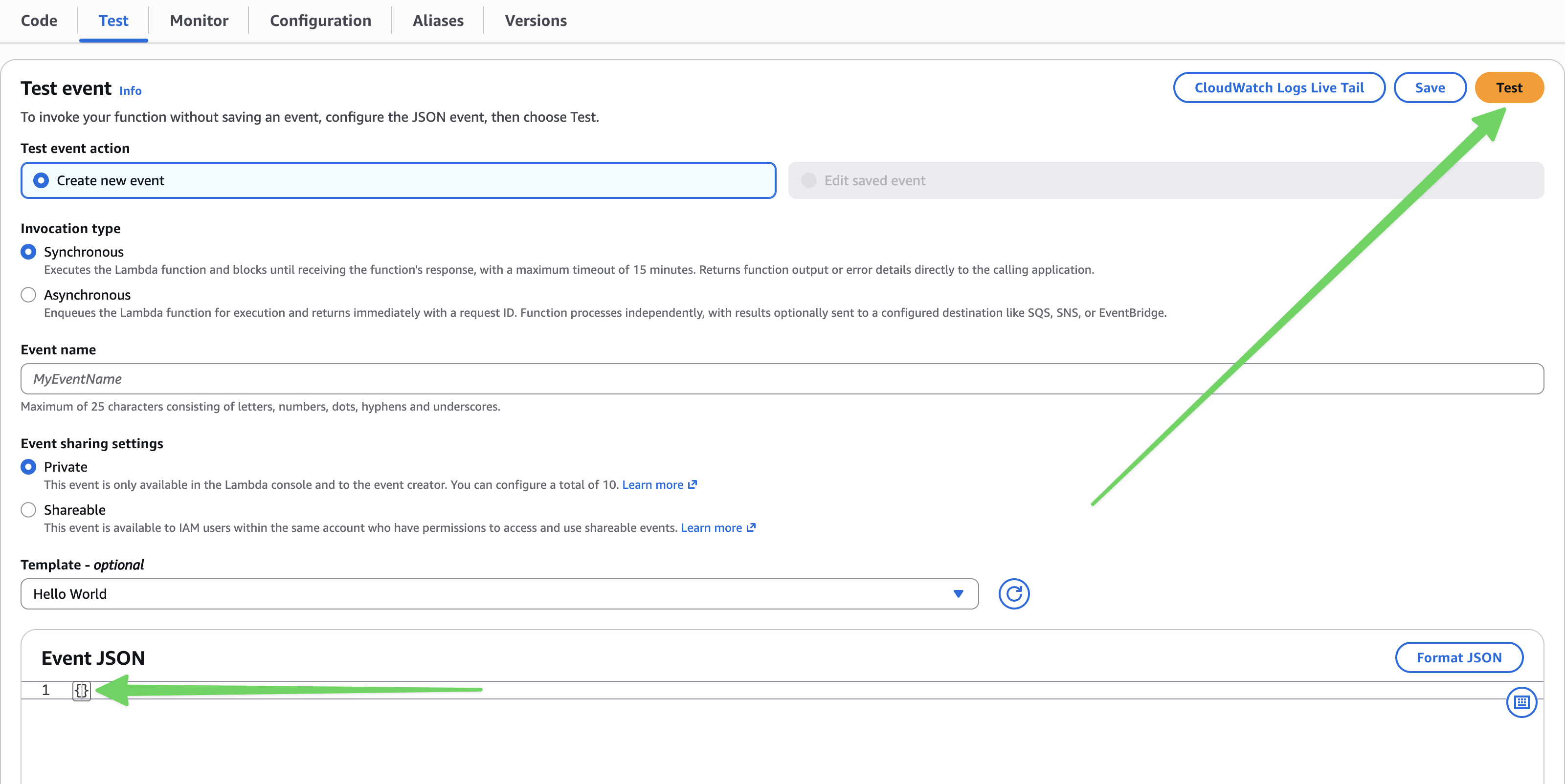The height and width of the screenshot is (784, 1565).
Task: Click the orange Test button
Action: 1509,87
